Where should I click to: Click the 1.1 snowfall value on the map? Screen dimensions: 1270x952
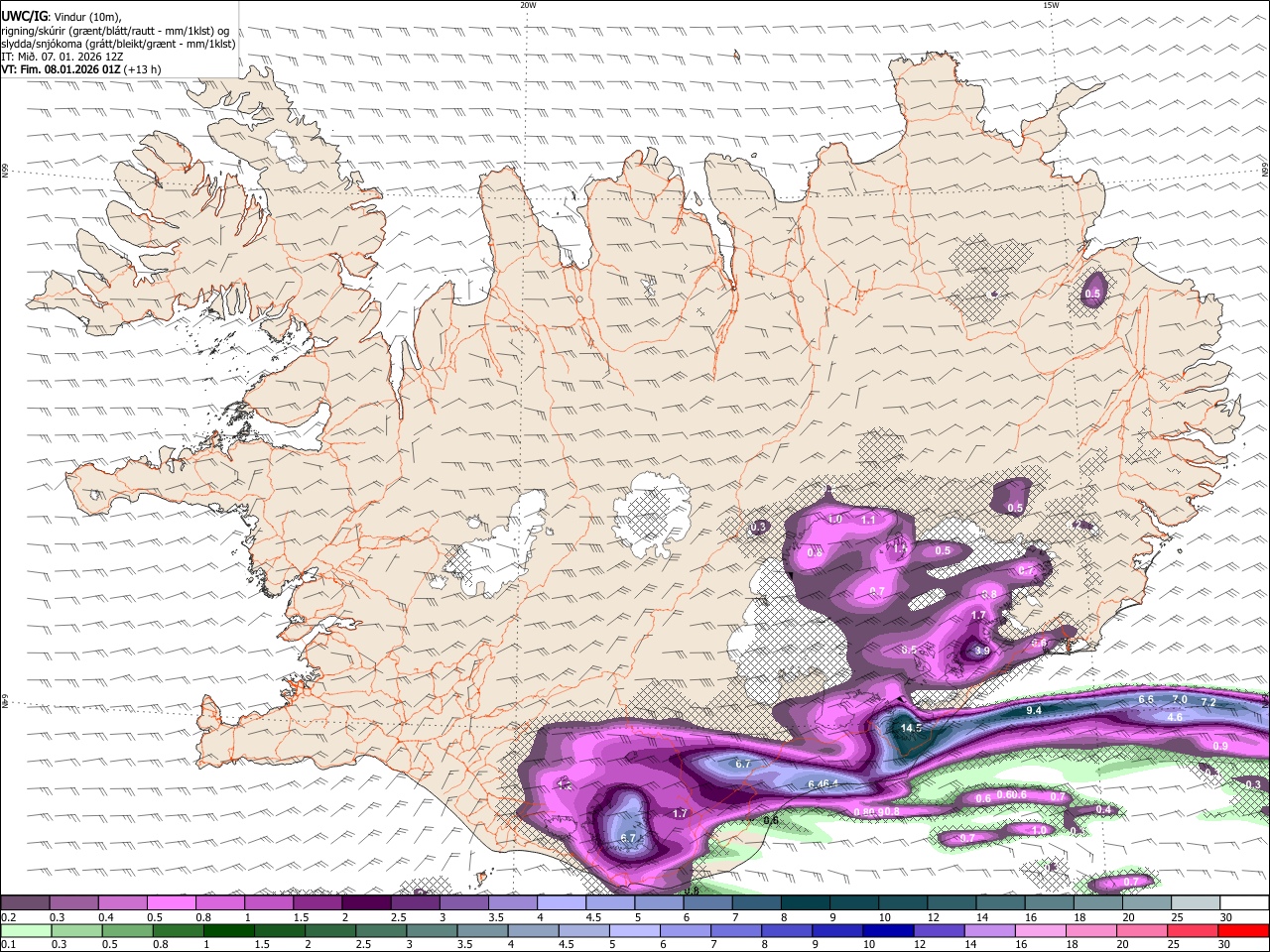(868, 520)
